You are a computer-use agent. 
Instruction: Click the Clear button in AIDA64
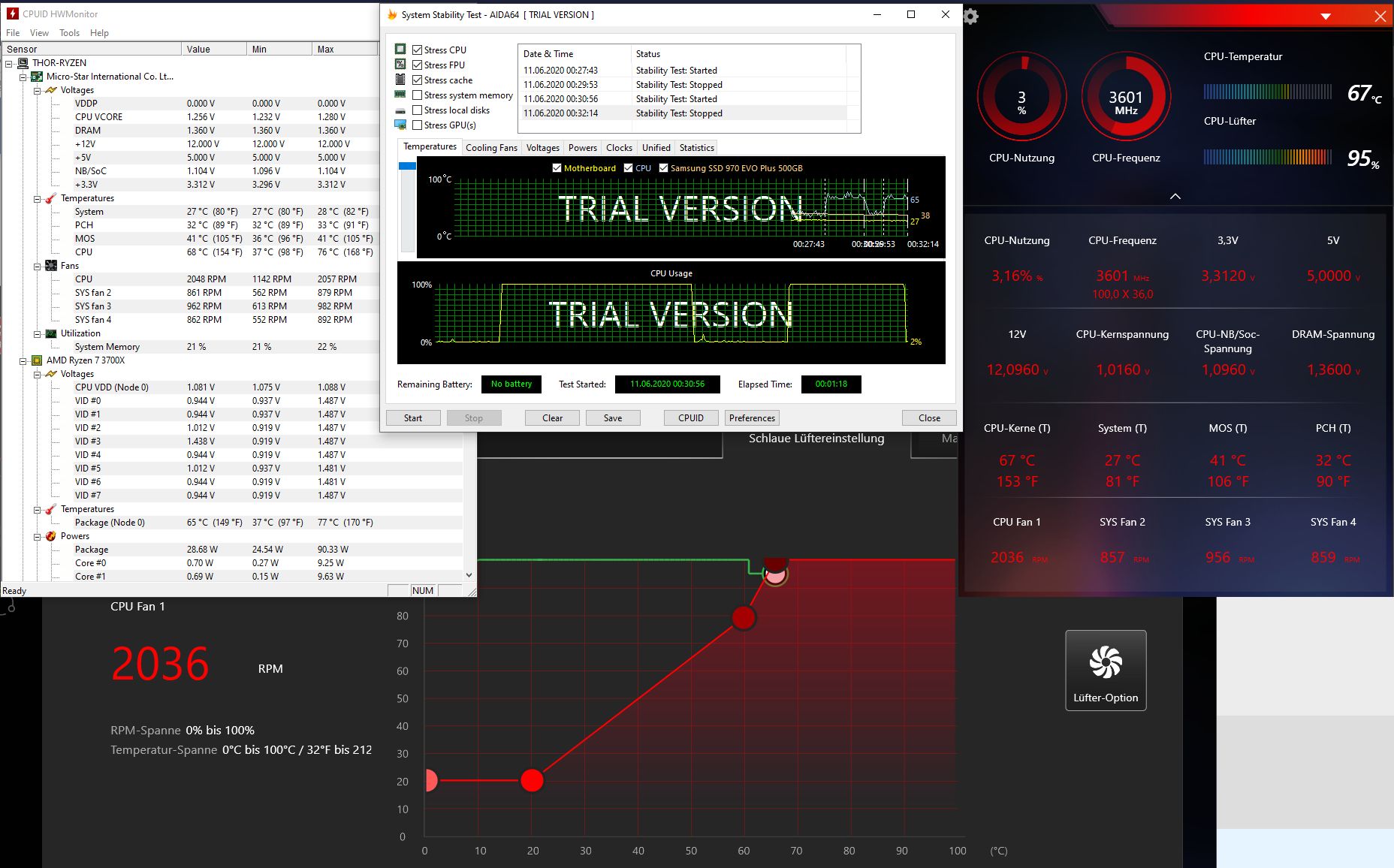tap(553, 418)
